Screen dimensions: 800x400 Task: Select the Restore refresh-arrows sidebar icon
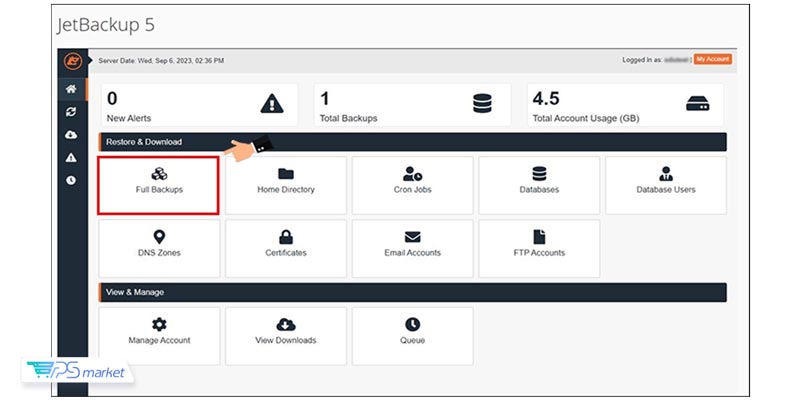pos(72,112)
